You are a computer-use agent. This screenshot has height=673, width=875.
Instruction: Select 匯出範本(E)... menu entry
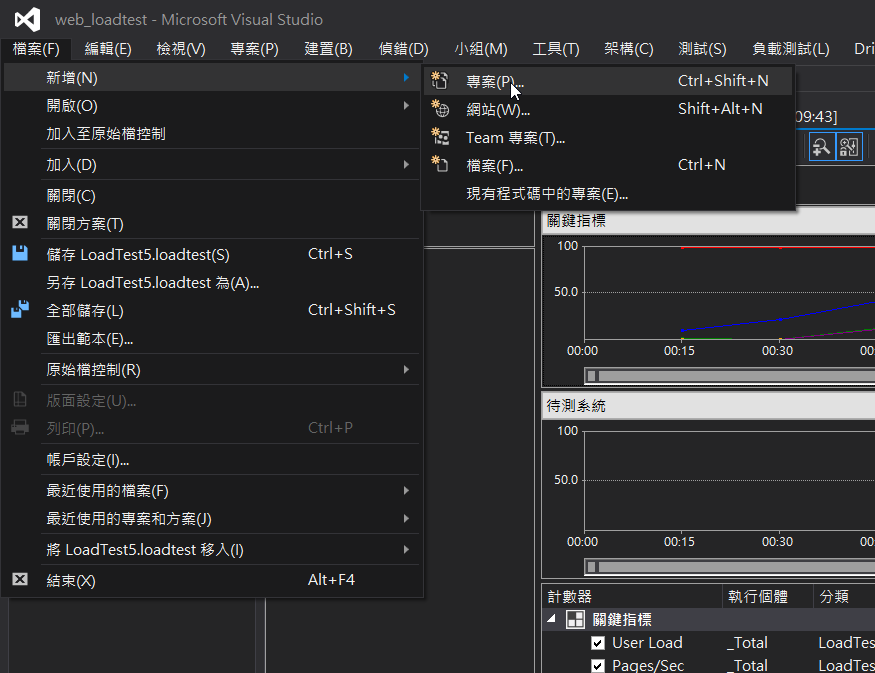[212, 339]
